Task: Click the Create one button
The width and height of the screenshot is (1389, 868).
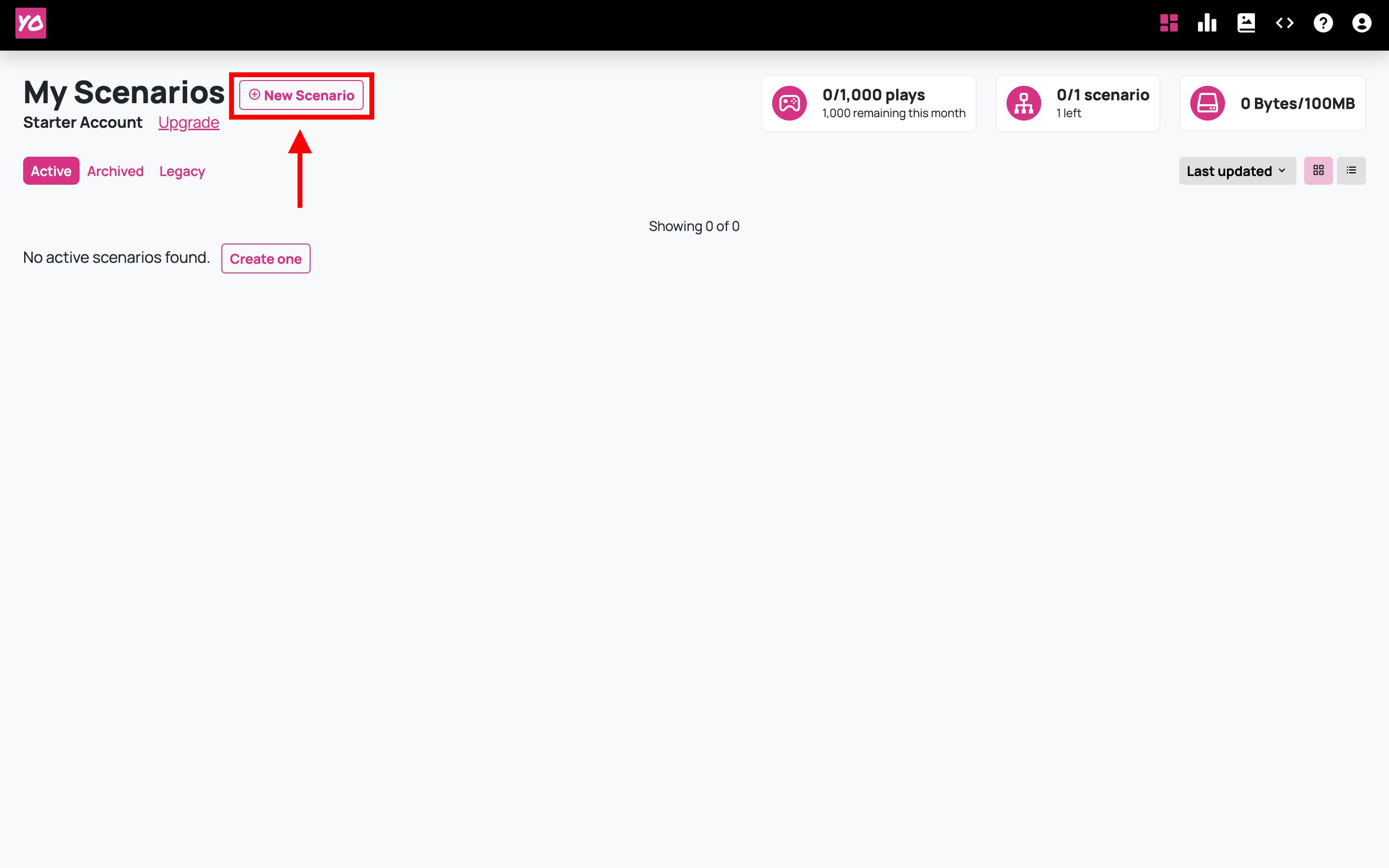Action: (266, 259)
